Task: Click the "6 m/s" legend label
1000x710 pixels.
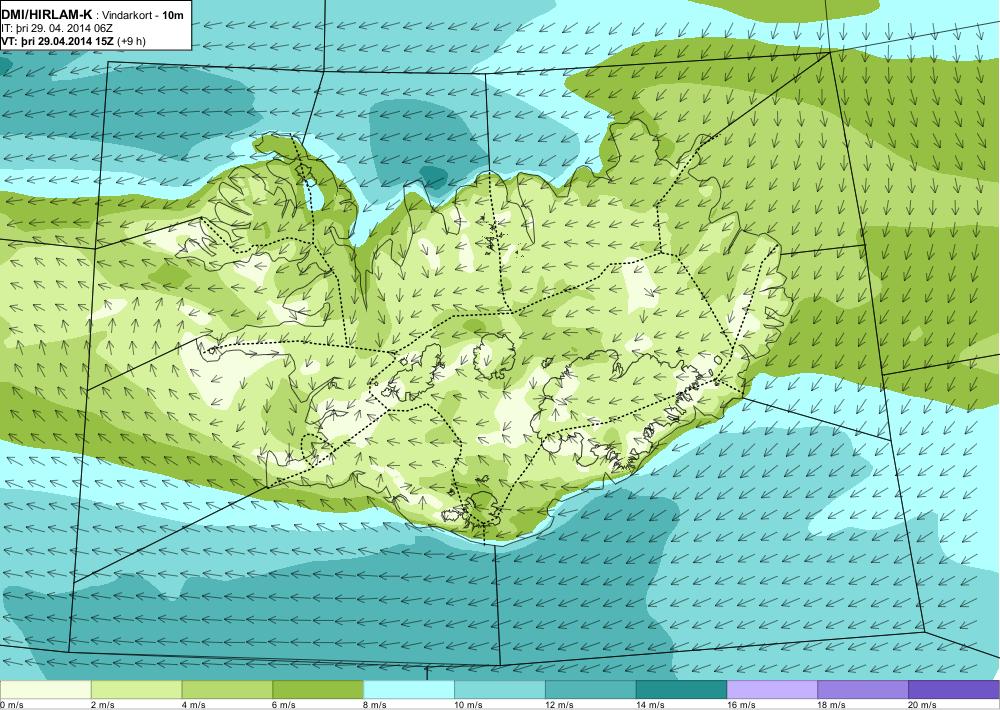Action: click(284, 705)
